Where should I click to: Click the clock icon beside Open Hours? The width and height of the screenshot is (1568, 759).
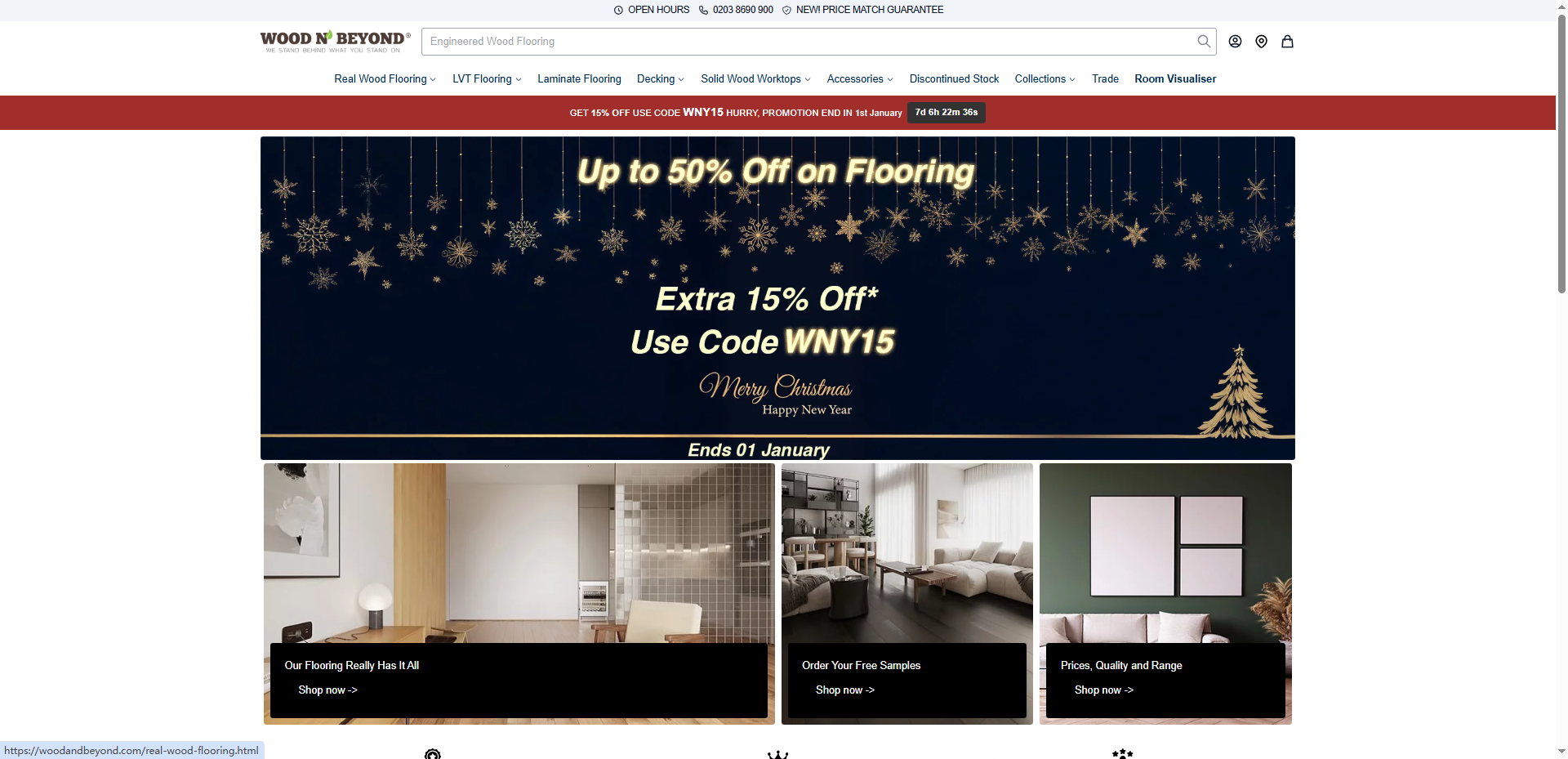(x=618, y=11)
